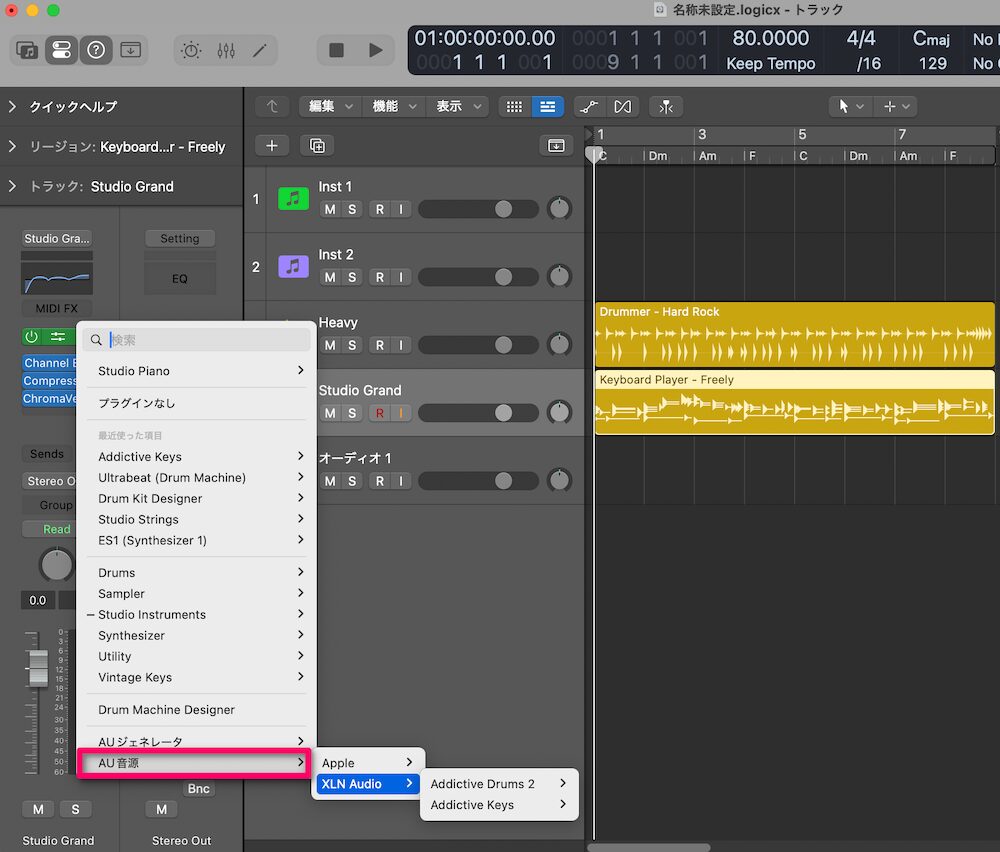Open the 編集 menu dropdown

coord(330,106)
